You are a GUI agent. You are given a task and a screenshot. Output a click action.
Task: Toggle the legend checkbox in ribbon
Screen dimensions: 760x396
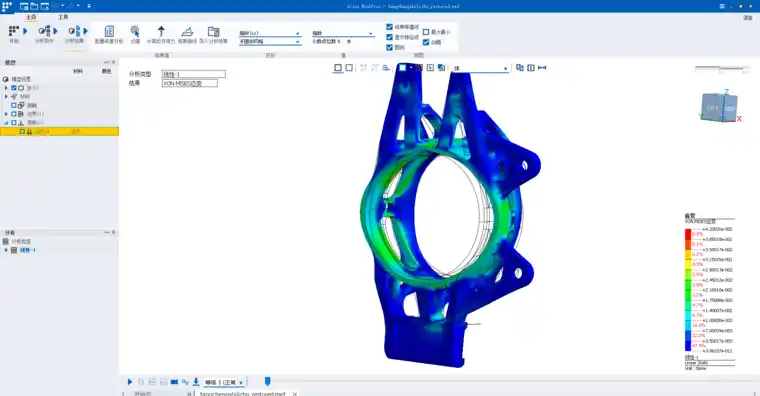[x=389, y=48]
